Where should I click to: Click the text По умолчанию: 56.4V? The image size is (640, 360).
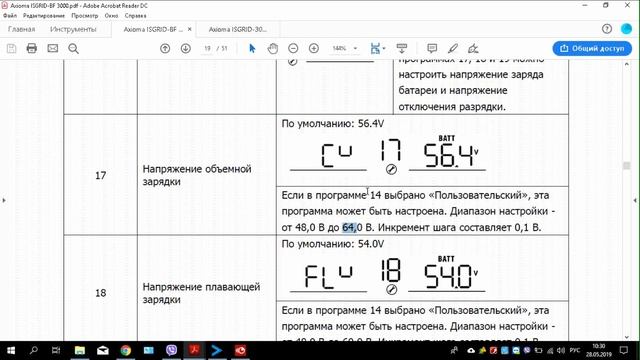333,123
